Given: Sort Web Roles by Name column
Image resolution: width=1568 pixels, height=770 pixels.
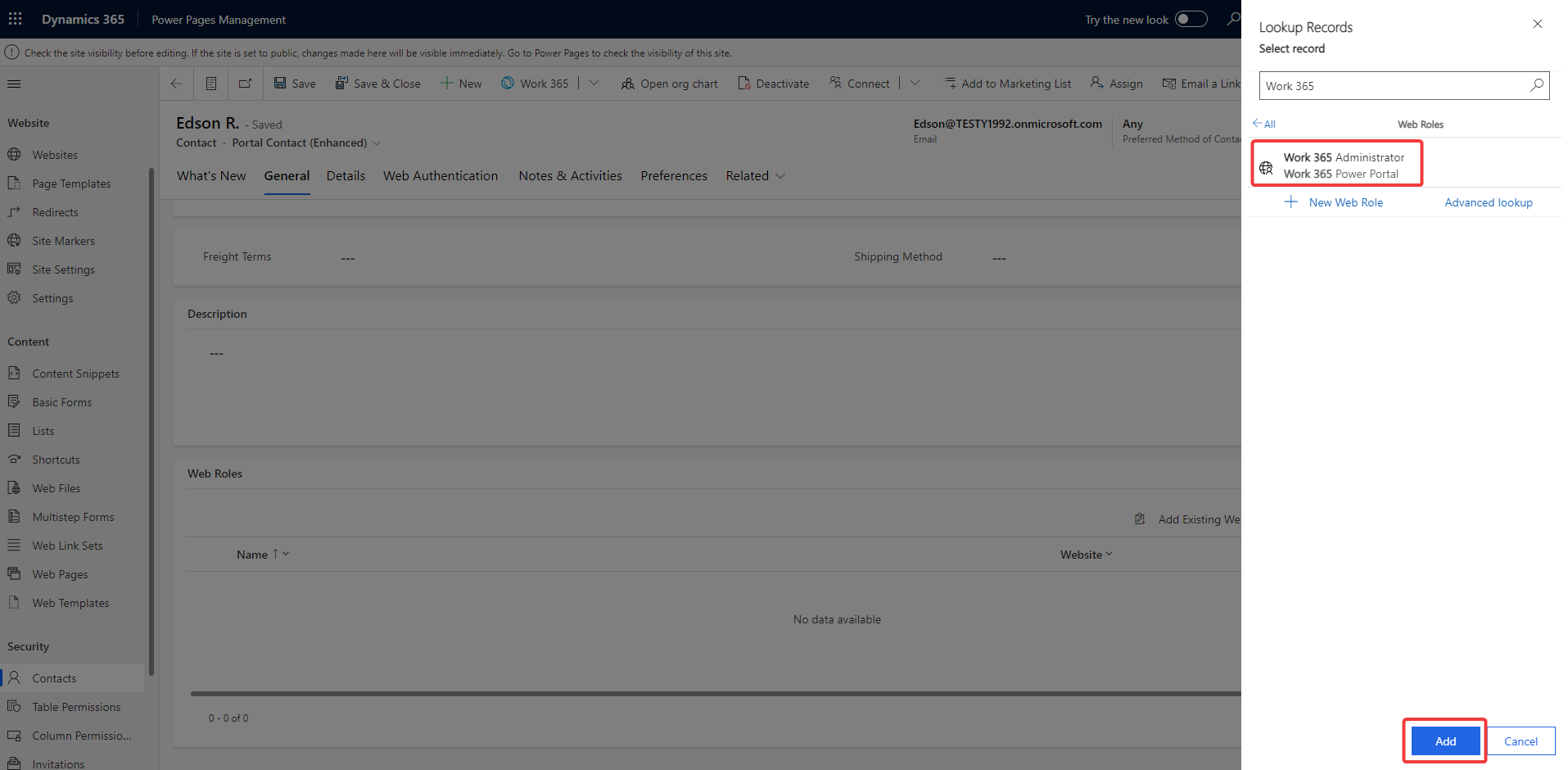Looking at the screenshot, I should [262, 555].
